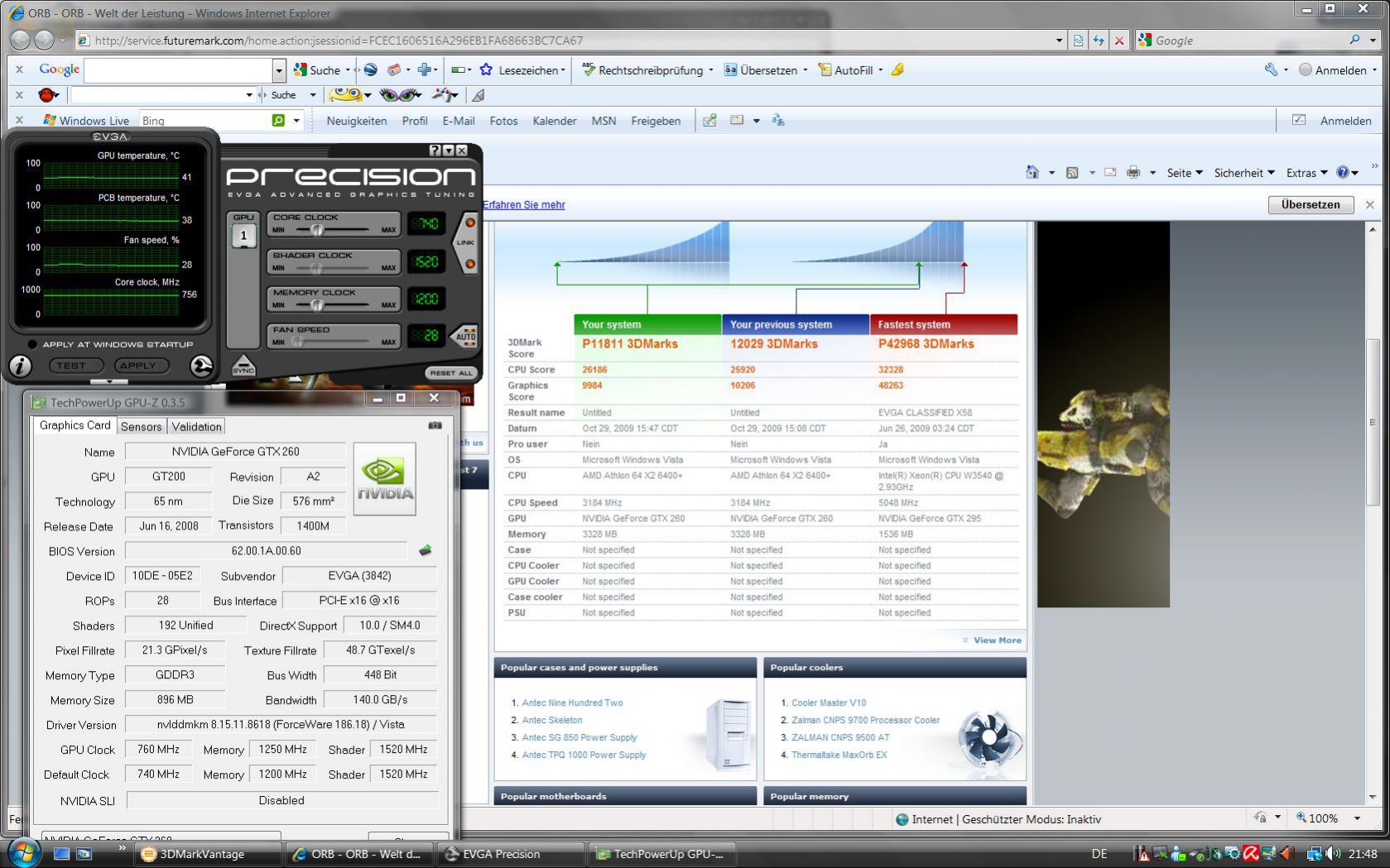Switch to the Sensors tab in GPU-Z
This screenshot has height=868, width=1390.
tap(141, 426)
